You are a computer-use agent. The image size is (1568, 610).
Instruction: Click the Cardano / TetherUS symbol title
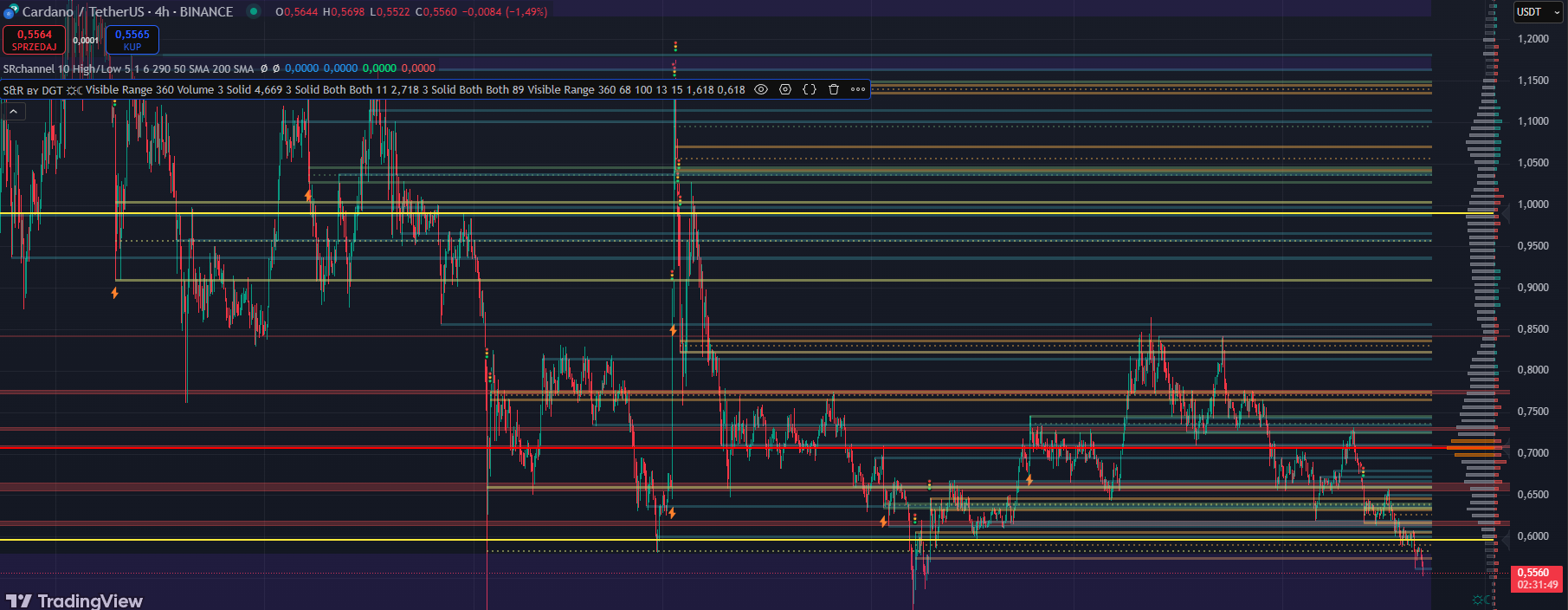pos(127,12)
